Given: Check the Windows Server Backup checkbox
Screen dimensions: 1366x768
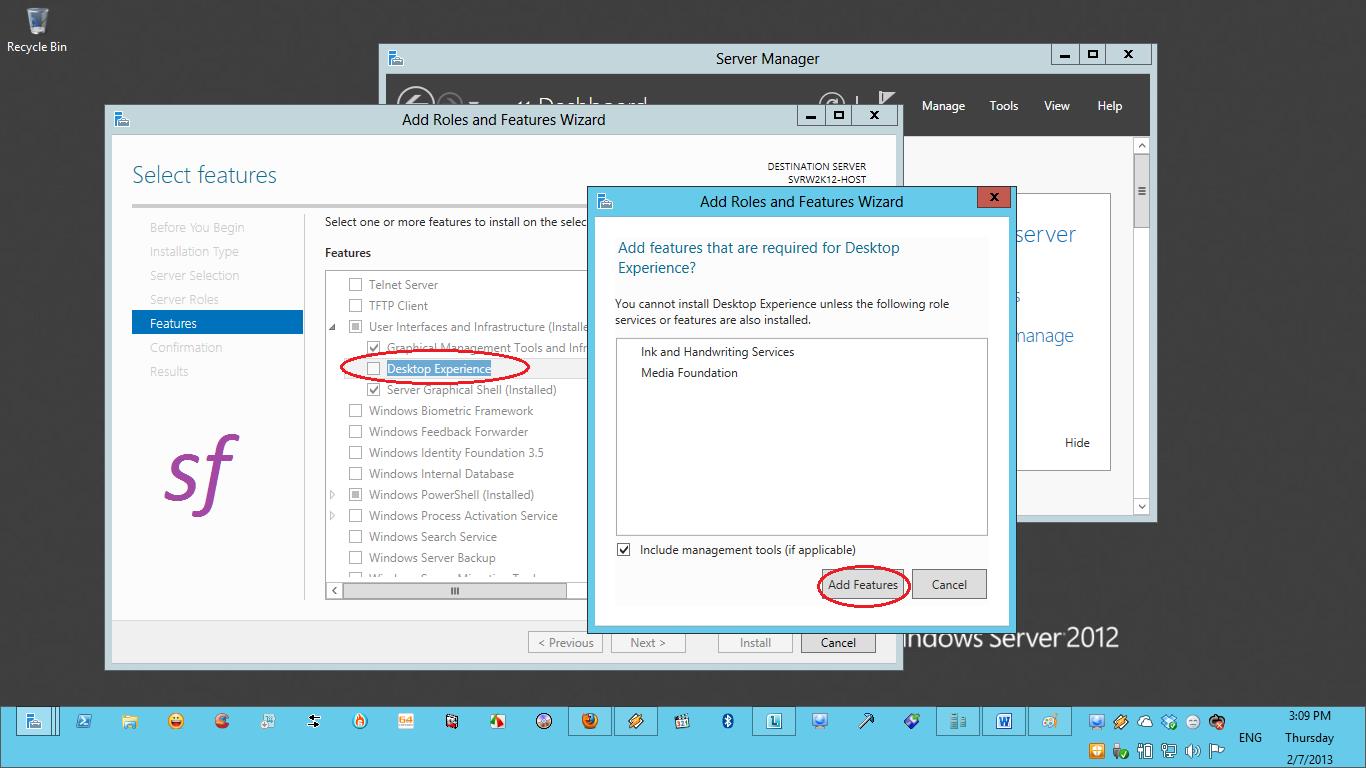Looking at the screenshot, I should click(x=355, y=558).
